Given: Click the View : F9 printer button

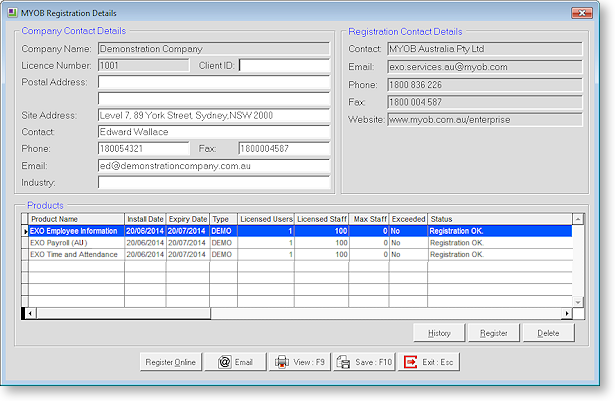Looking at the screenshot, I should [x=299, y=362].
